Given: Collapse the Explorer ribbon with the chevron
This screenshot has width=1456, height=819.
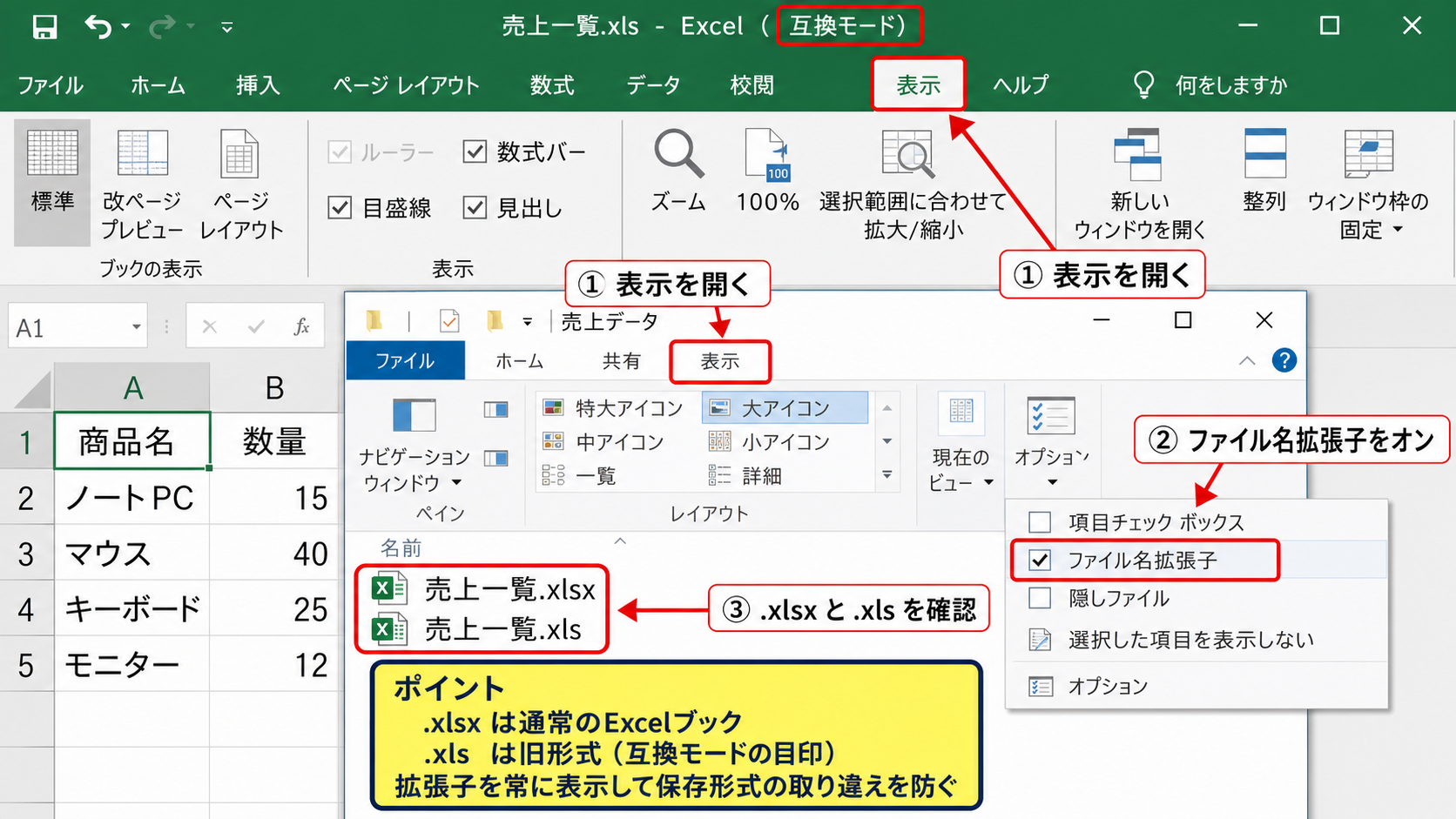Looking at the screenshot, I should point(1247,360).
